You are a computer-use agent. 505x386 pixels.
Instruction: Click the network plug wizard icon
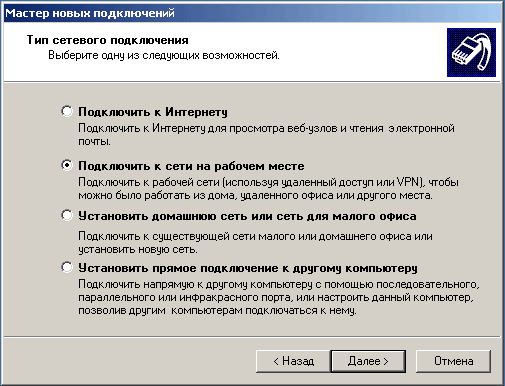coord(471,53)
